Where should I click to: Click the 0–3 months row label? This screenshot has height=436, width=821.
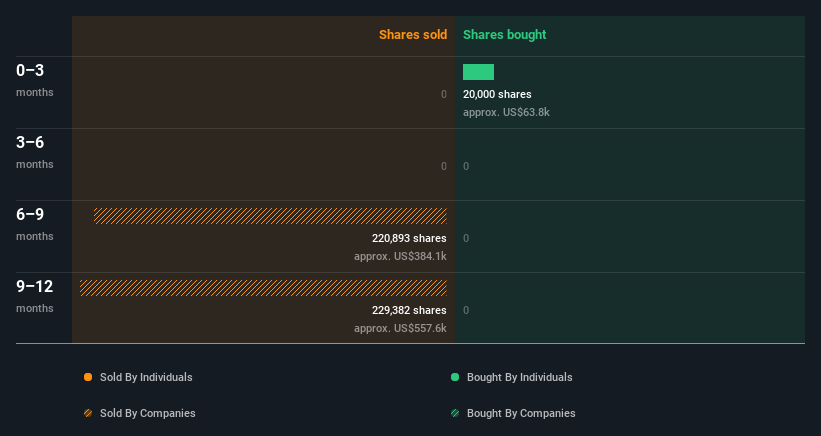(35, 80)
